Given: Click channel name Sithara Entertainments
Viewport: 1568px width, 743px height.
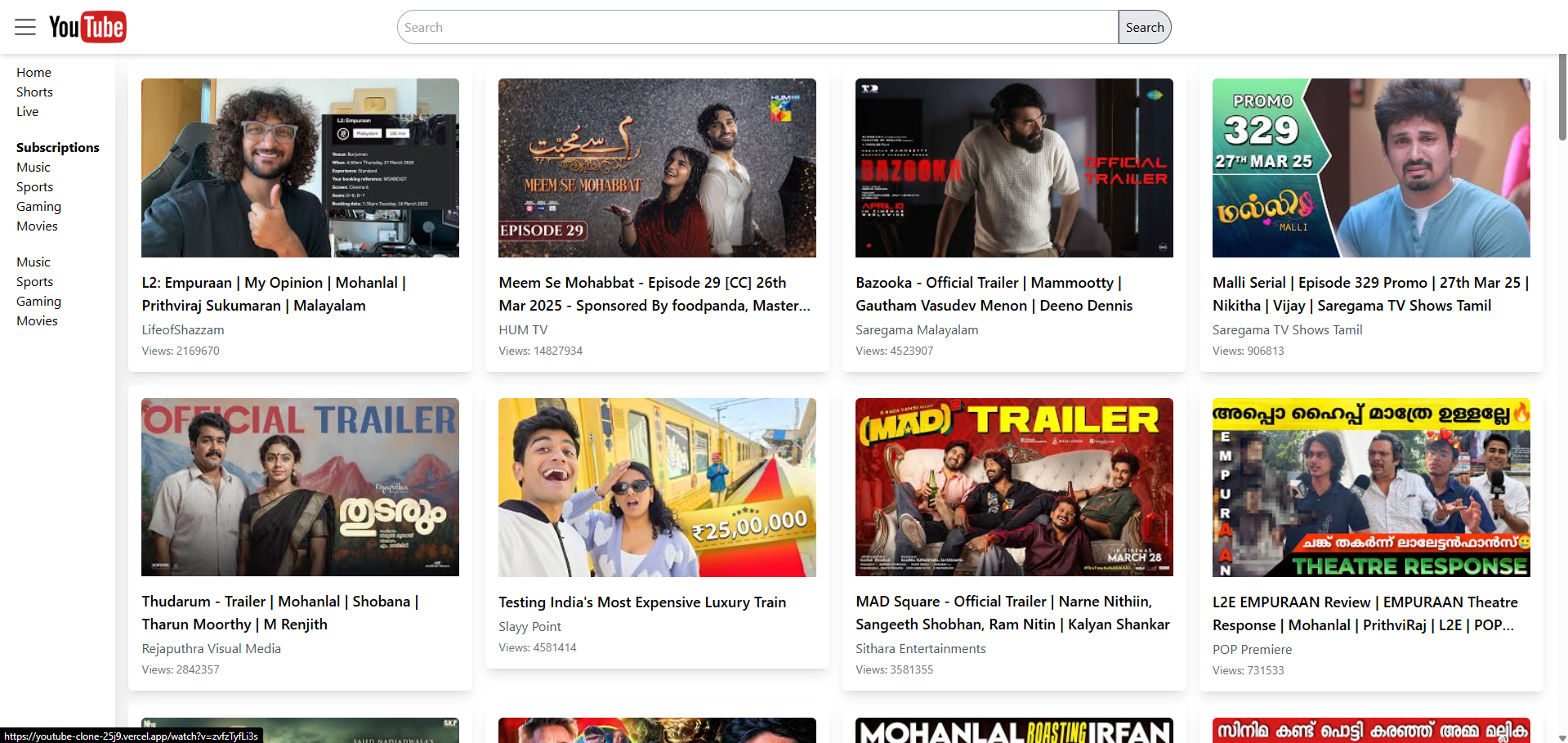Looking at the screenshot, I should point(921,649).
